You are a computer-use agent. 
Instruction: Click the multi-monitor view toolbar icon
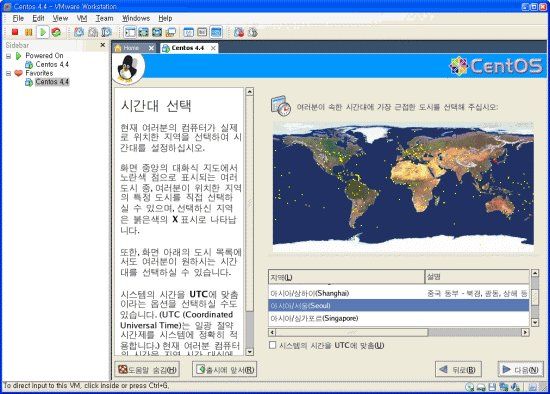pos(170,32)
